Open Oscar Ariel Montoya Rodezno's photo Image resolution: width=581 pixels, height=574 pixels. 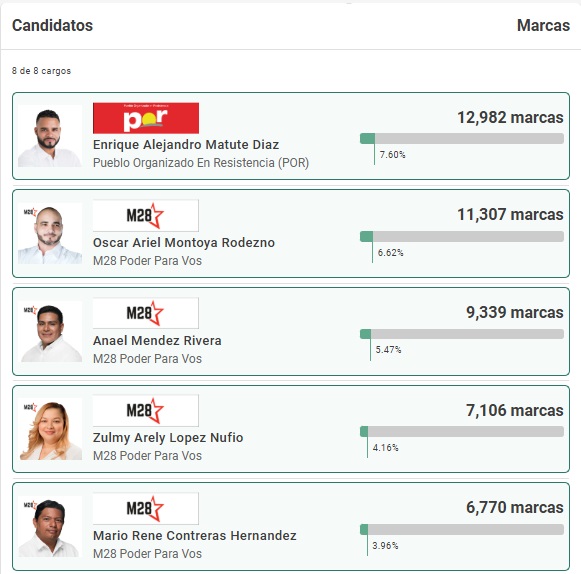pyautogui.click(x=50, y=233)
